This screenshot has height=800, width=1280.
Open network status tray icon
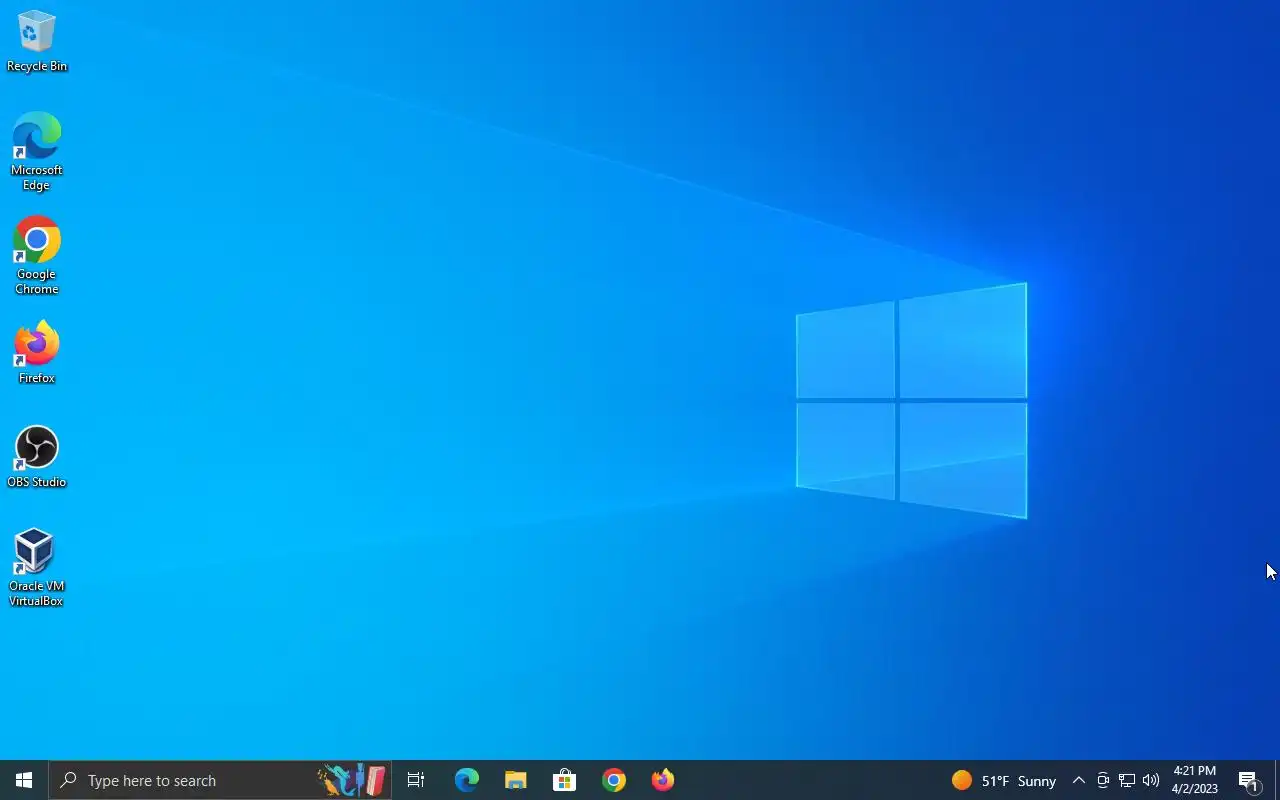(1126, 780)
